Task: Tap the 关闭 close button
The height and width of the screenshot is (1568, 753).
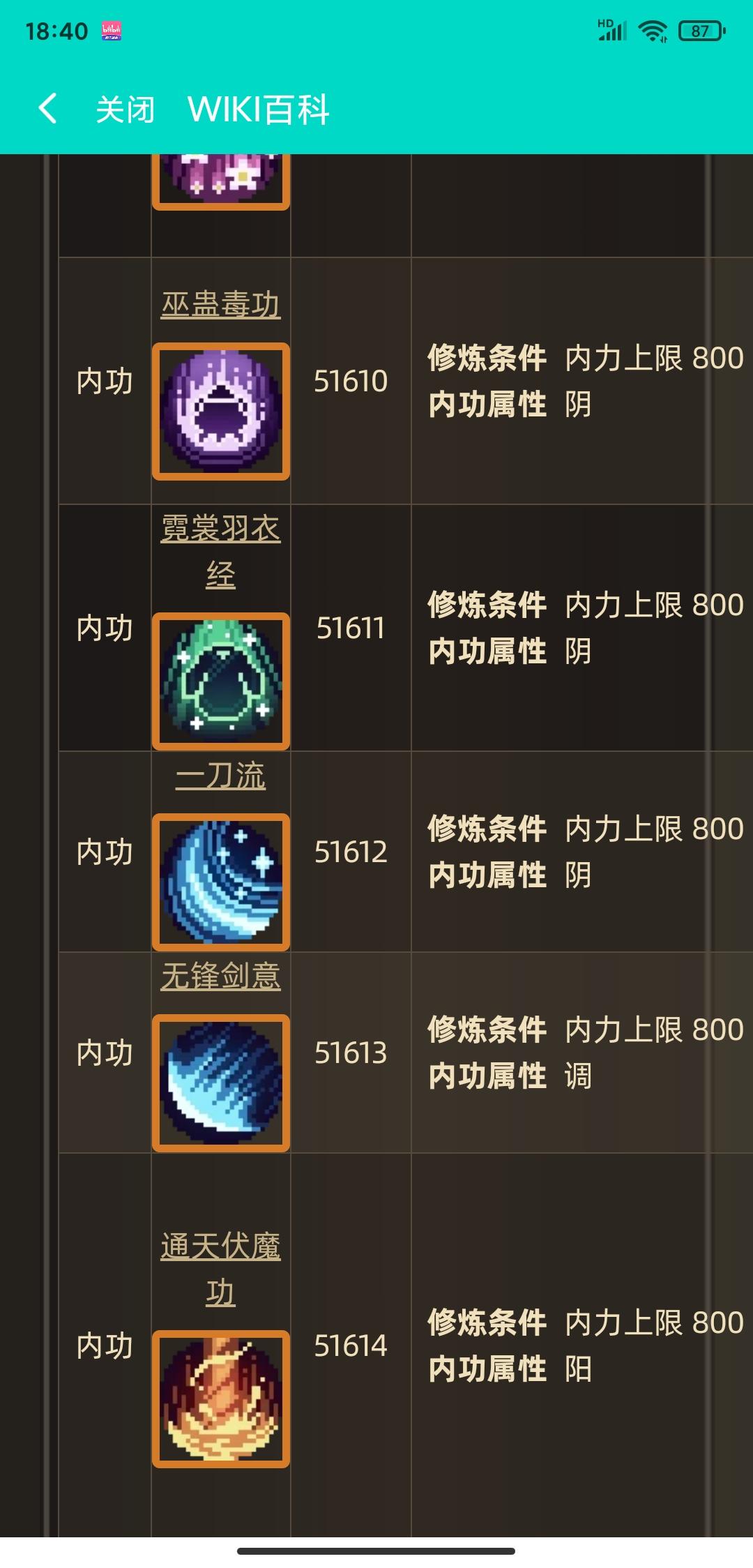Action: [125, 110]
